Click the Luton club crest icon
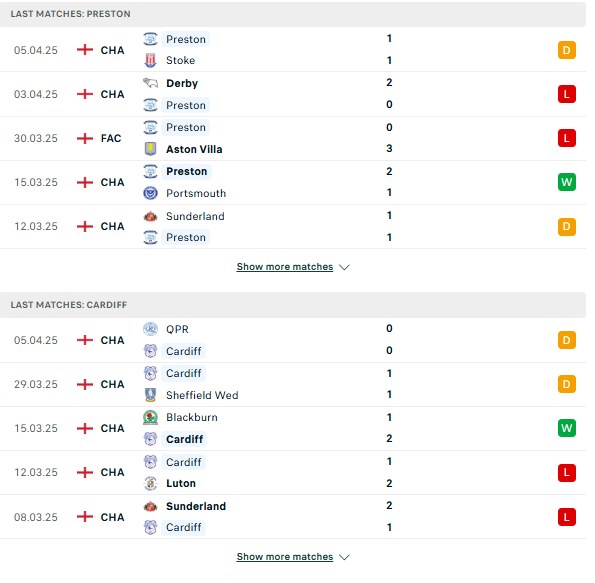595x583 pixels. pos(150,483)
